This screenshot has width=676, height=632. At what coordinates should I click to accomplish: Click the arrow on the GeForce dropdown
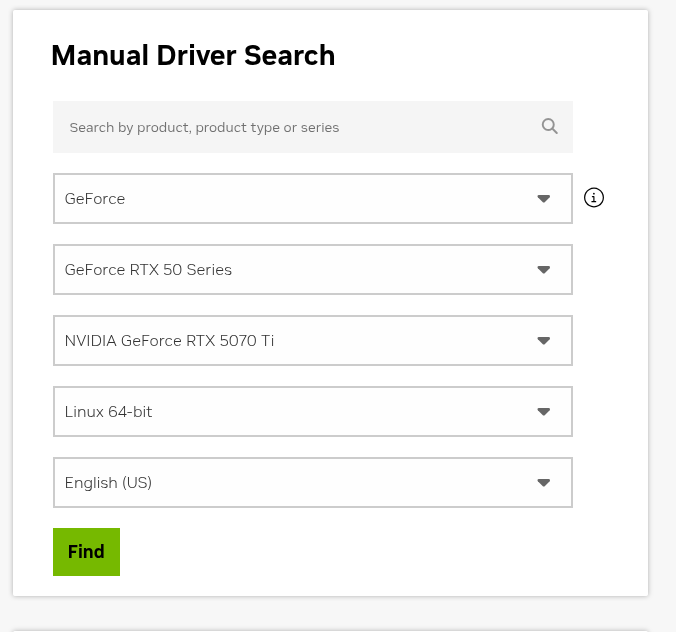point(544,199)
